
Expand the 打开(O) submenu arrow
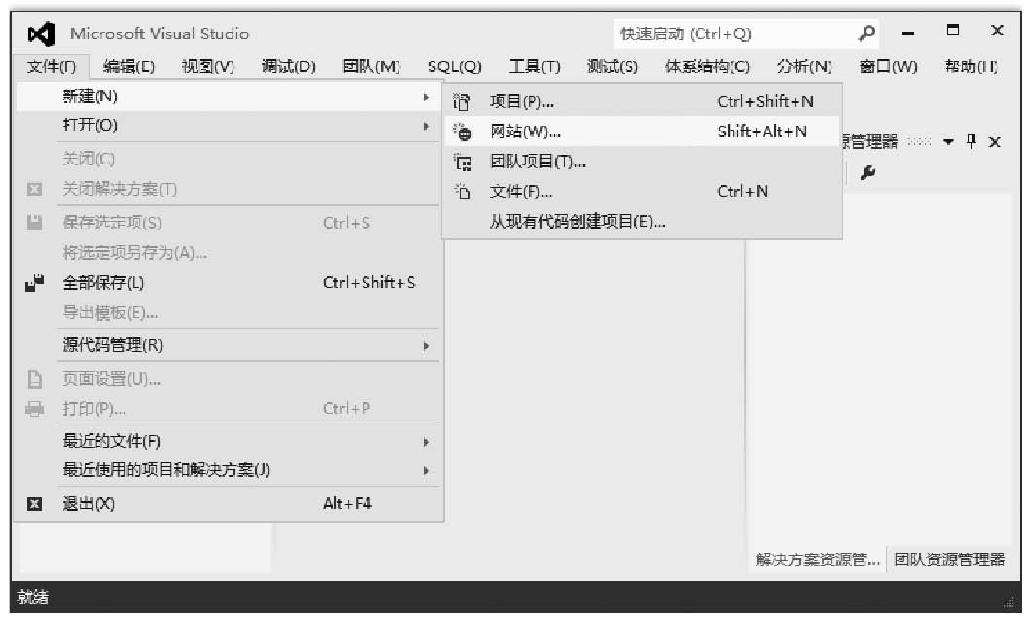426,126
